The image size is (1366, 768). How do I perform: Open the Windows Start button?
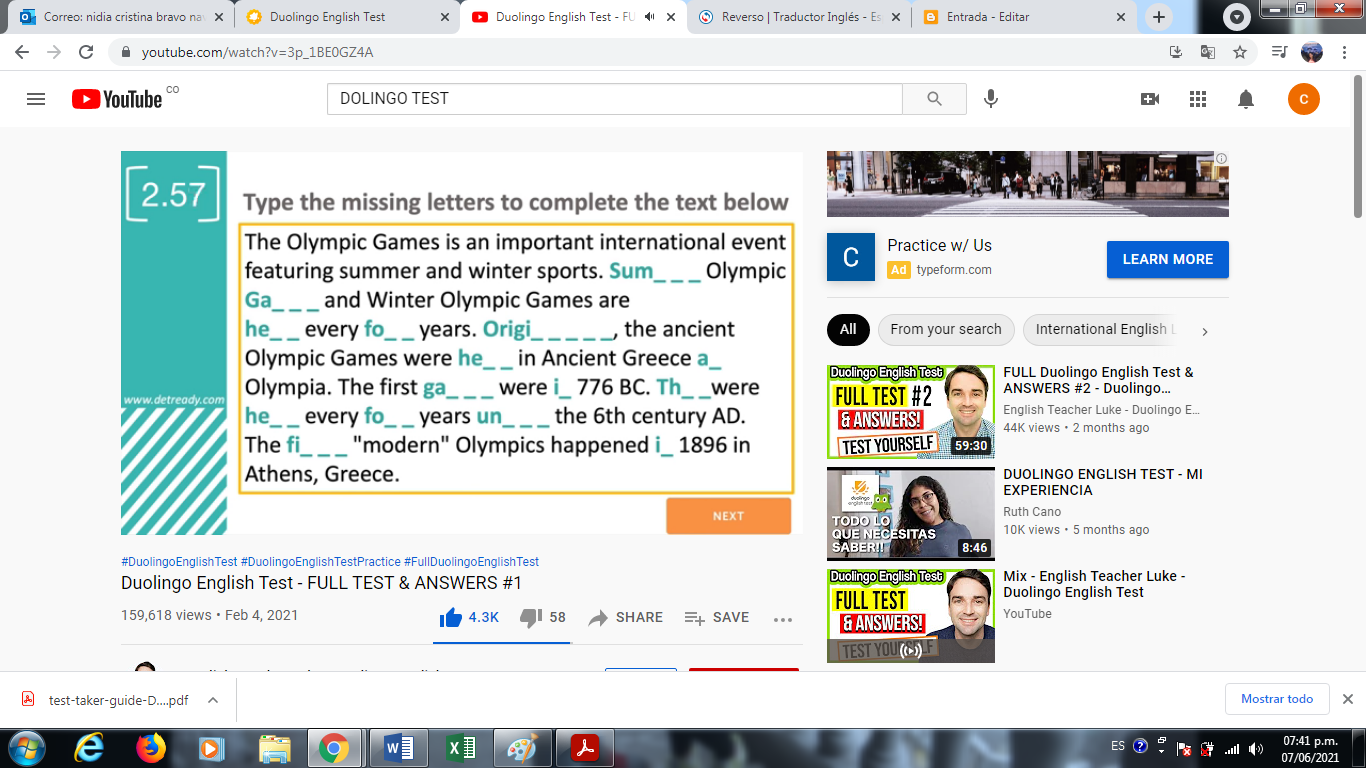[x=24, y=748]
